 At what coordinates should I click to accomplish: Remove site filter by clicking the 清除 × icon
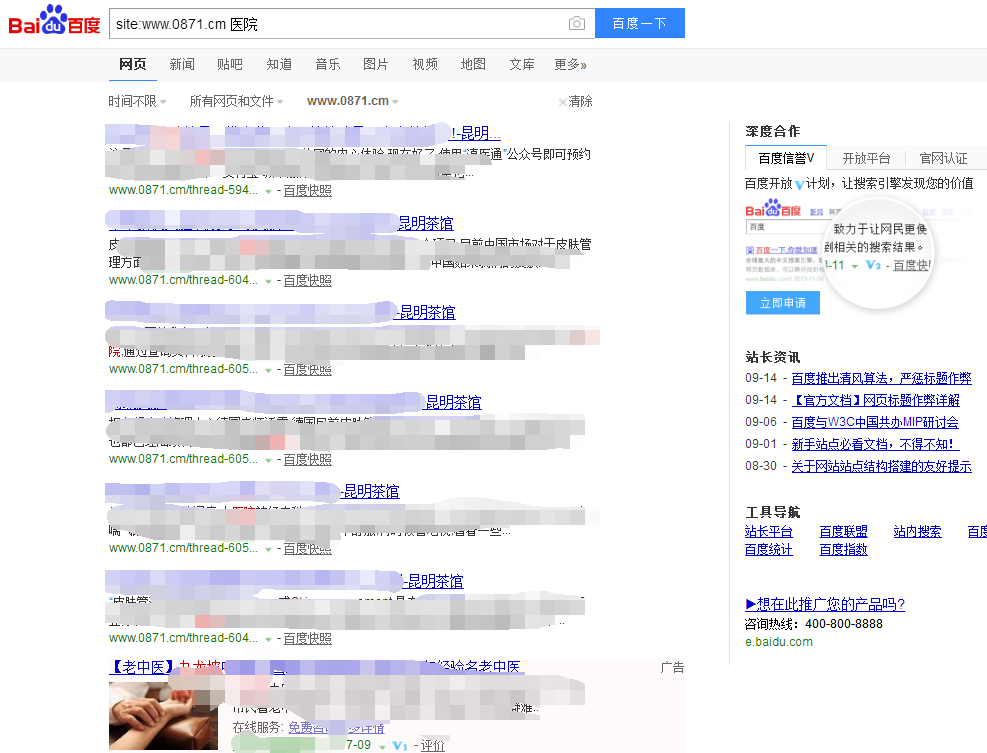pos(564,100)
